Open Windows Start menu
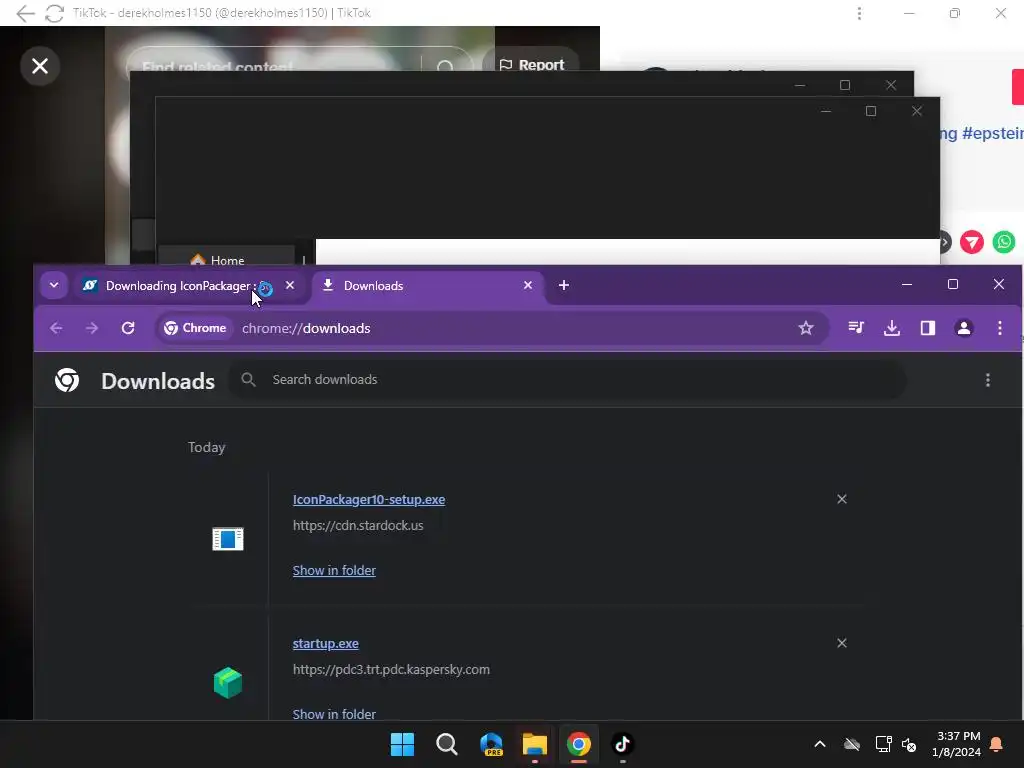This screenshot has height=768, width=1024. (402, 744)
